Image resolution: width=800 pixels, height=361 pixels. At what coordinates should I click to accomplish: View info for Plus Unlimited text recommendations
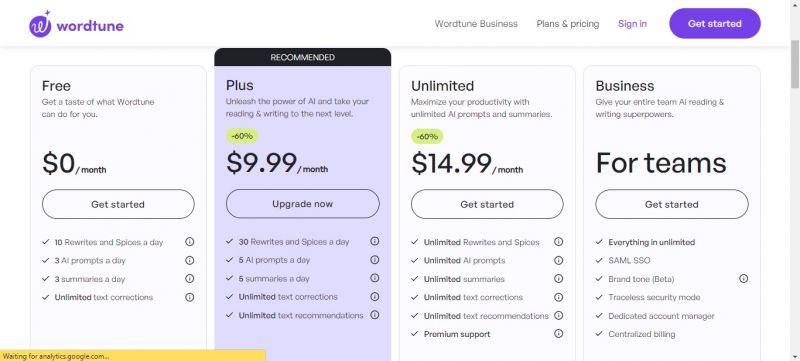[x=374, y=315]
